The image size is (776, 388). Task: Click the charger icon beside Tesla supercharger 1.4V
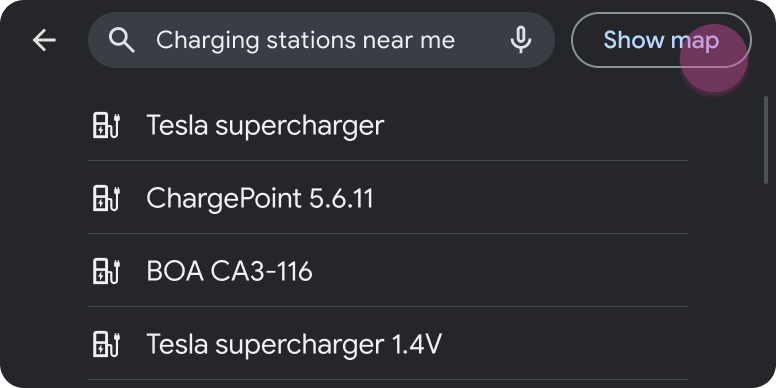click(106, 344)
